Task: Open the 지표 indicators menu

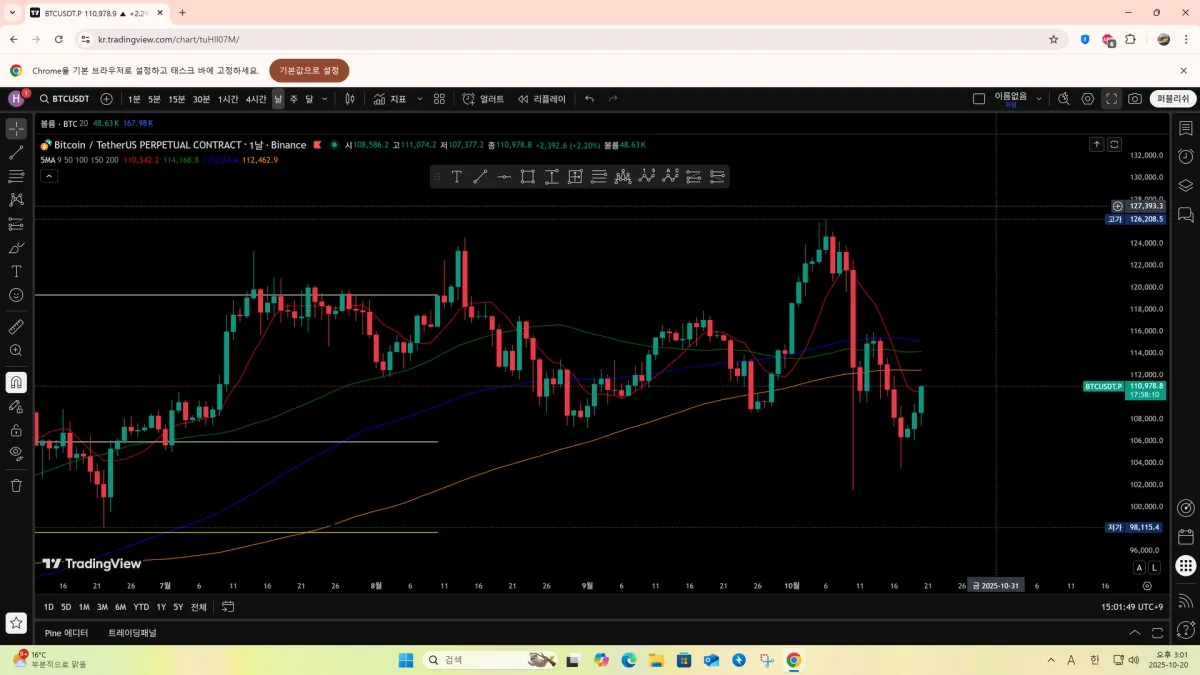Action: [390, 99]
